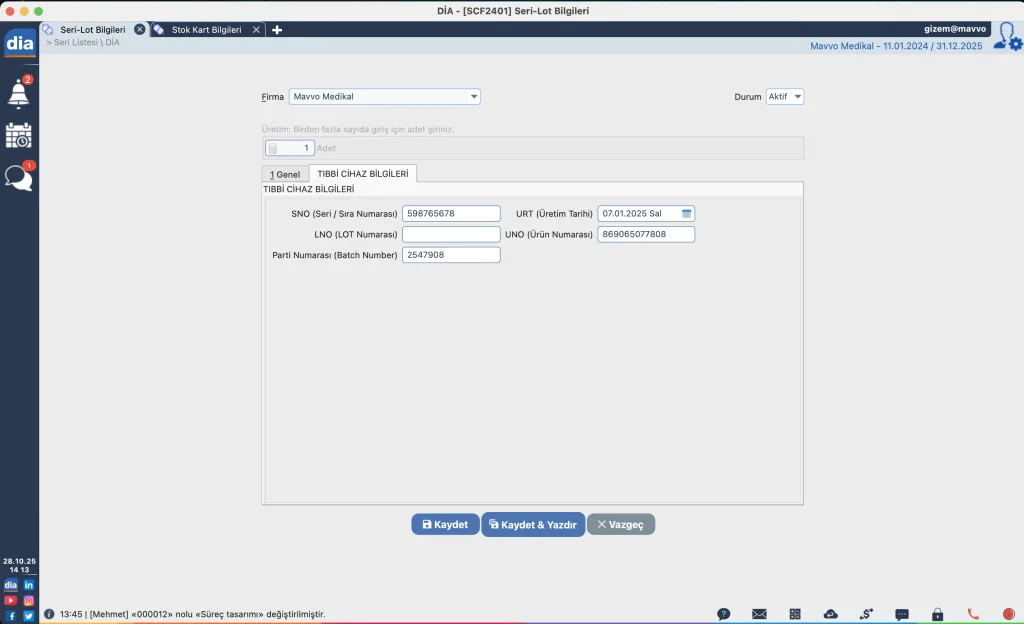
Task: Open the calendar scheduler icon
Action: [18, 136]
